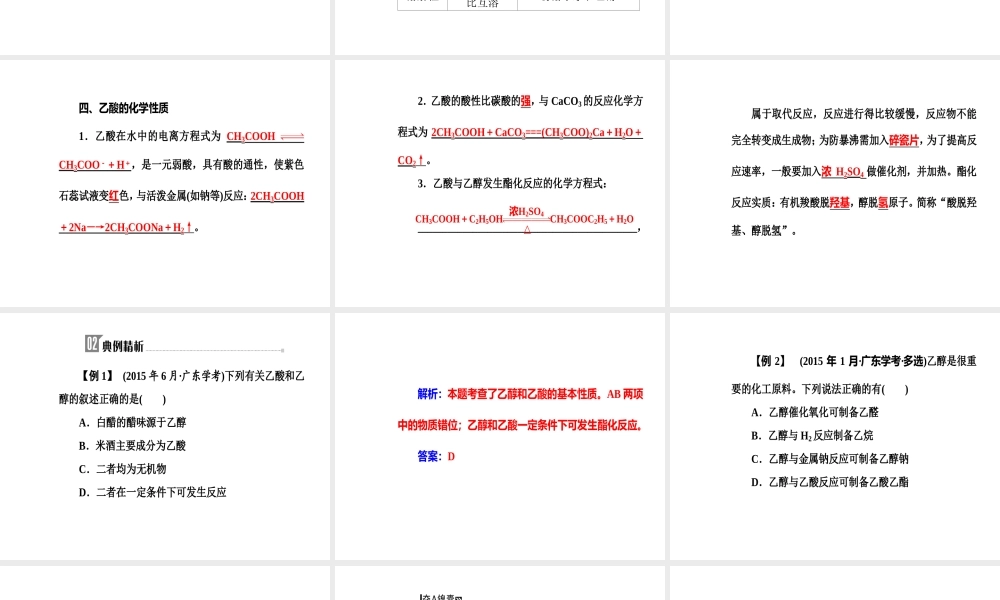This screenshot has width=1000, height=600.
Task: Switch to the 【例2】 example slide
Action: coord(833,435)
